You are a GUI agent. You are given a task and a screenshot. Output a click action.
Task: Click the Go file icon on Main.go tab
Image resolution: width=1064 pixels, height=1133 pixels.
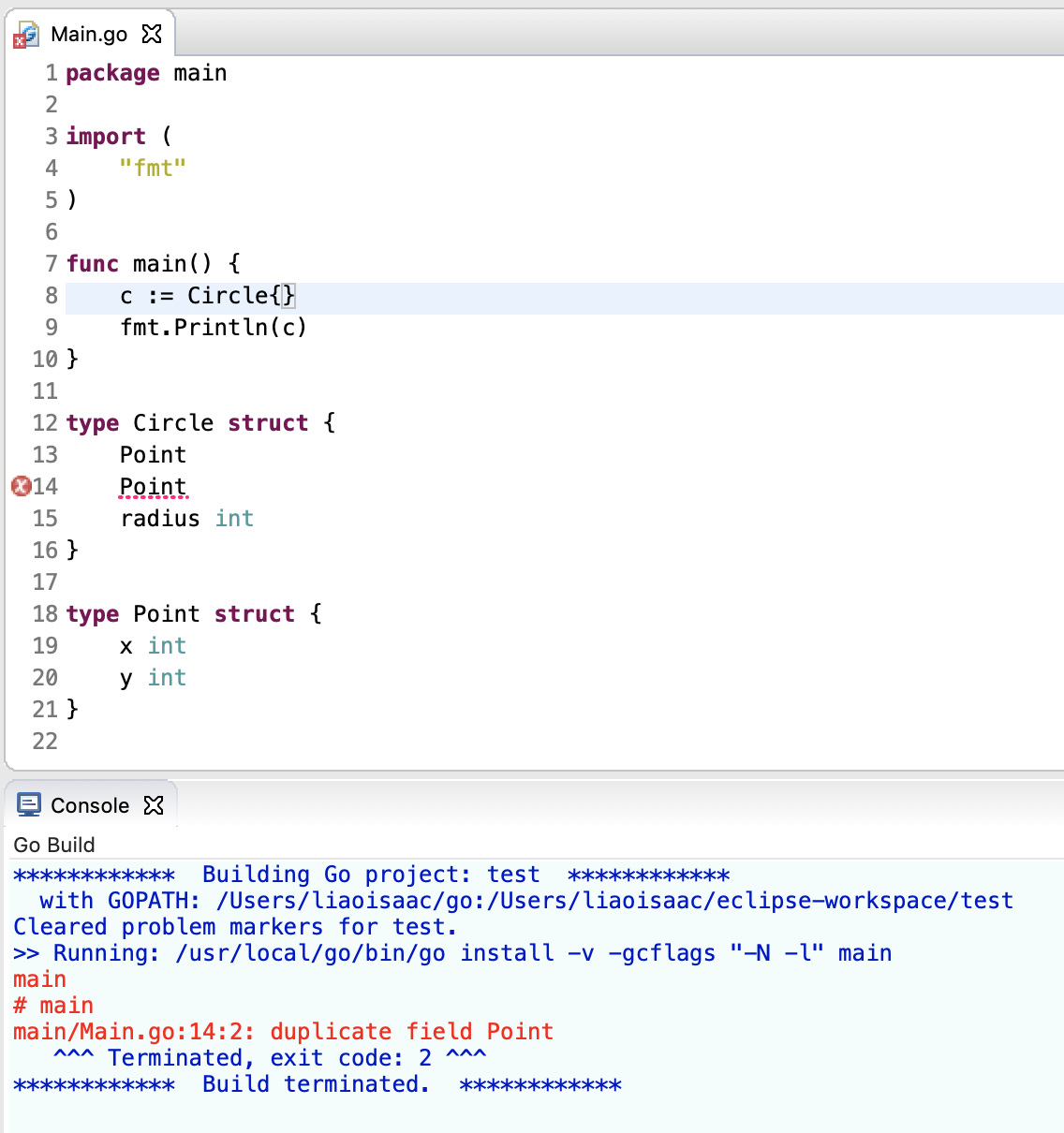pos(25,36)
